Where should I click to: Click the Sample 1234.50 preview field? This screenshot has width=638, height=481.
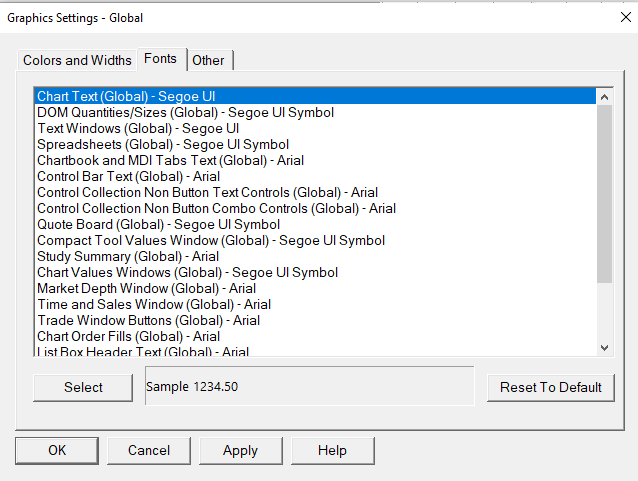(x=309, y=386)
